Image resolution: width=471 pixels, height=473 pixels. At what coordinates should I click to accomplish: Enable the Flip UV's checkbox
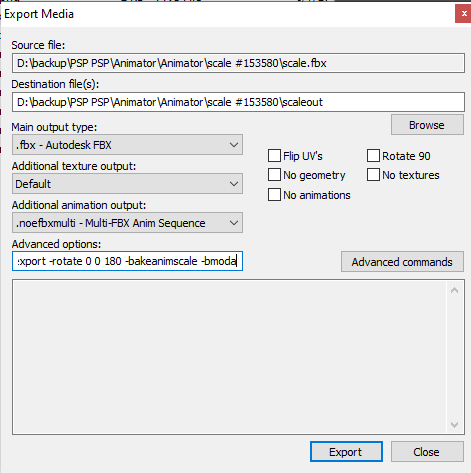coord(274,156)
